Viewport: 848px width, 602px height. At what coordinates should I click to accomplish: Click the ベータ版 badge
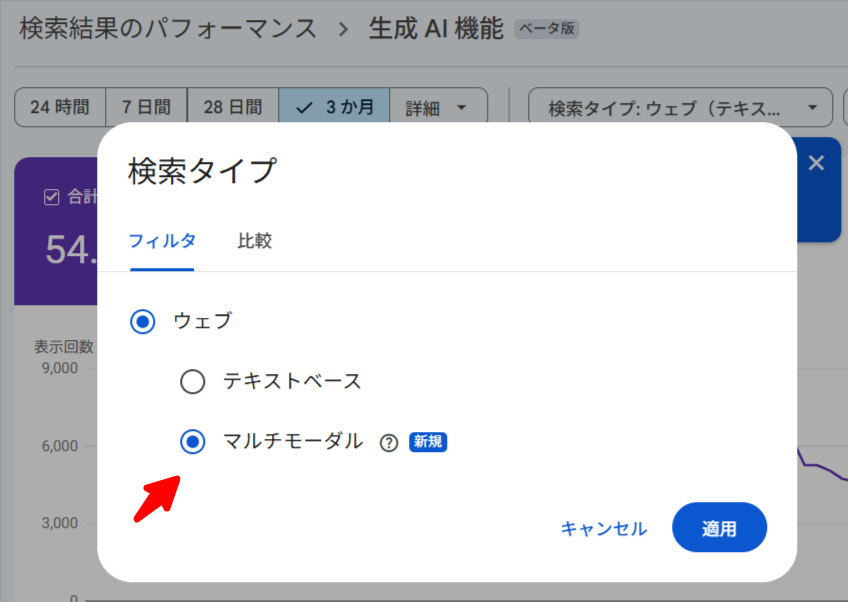[x=547, y=29]
